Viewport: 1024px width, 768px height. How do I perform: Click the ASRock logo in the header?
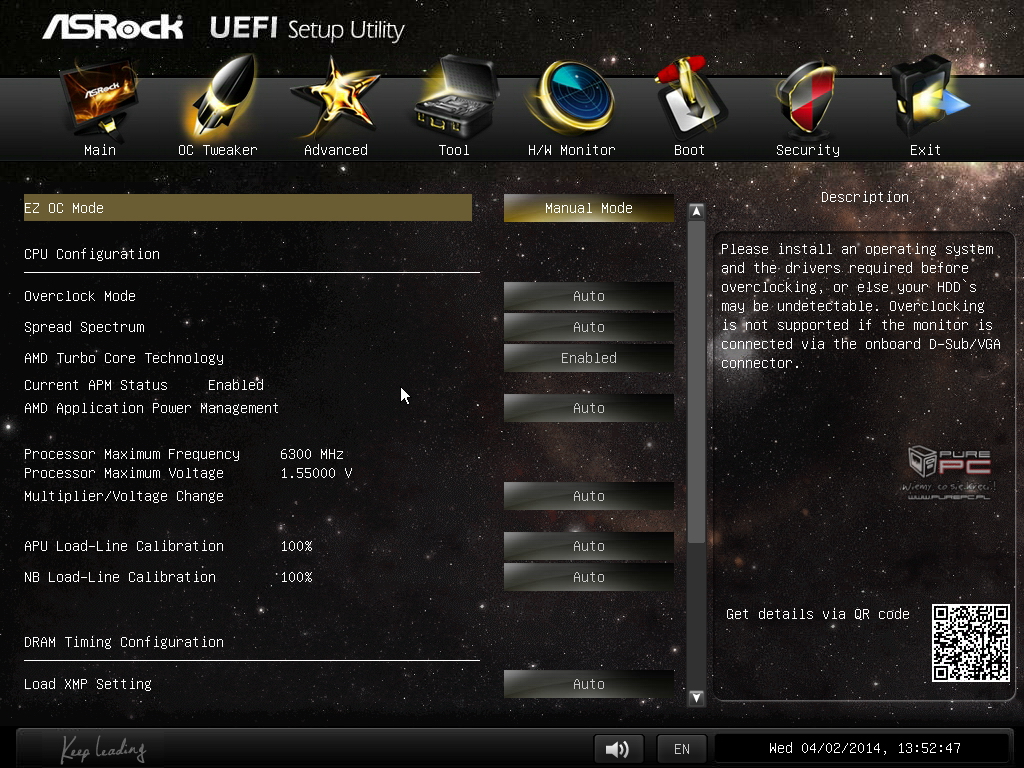[112, 27]
